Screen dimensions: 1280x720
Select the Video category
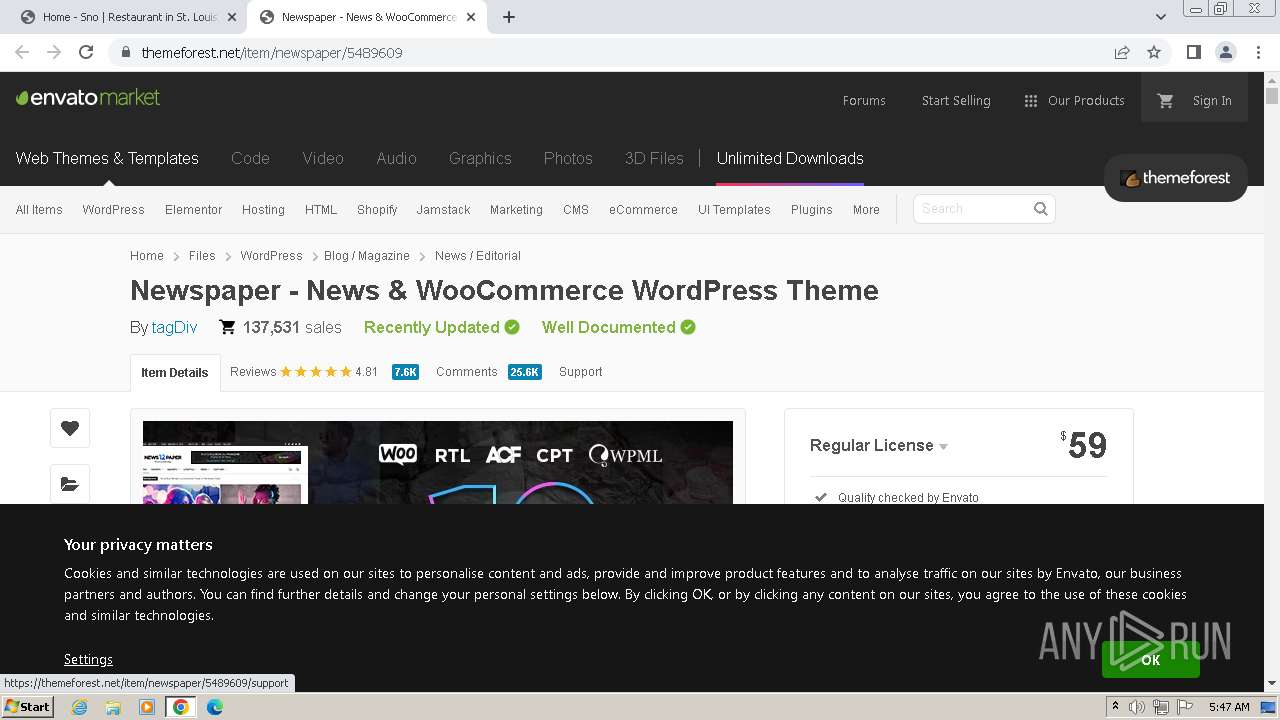(x=323, y=158)
